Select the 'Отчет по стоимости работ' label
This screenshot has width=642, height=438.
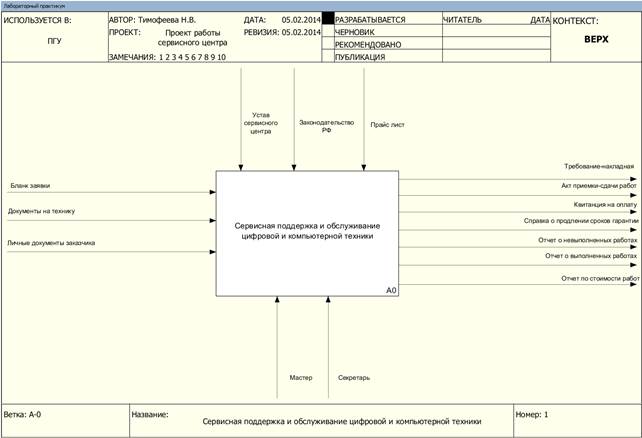click(600, 278)
